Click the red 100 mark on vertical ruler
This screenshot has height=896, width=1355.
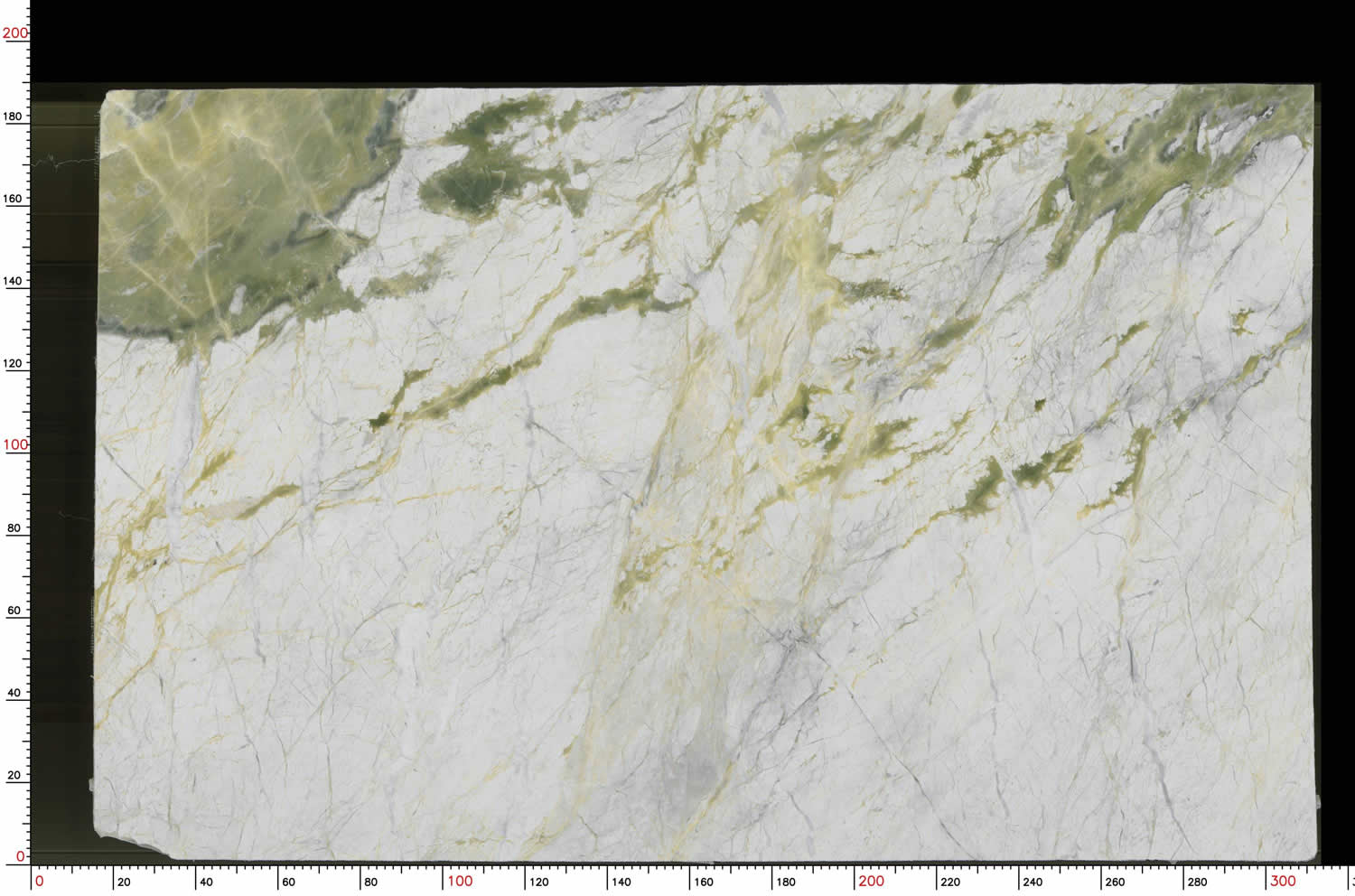[15, 444]
